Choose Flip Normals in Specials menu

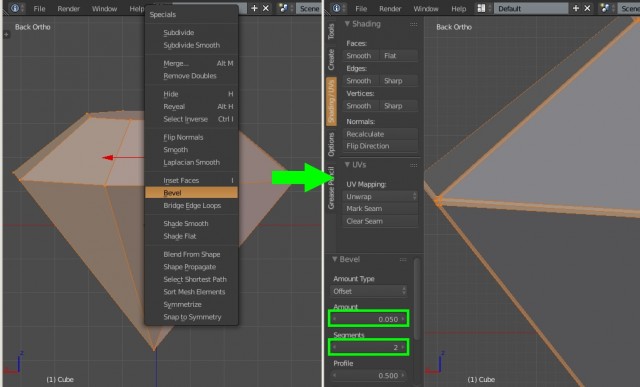coord(191,137)
